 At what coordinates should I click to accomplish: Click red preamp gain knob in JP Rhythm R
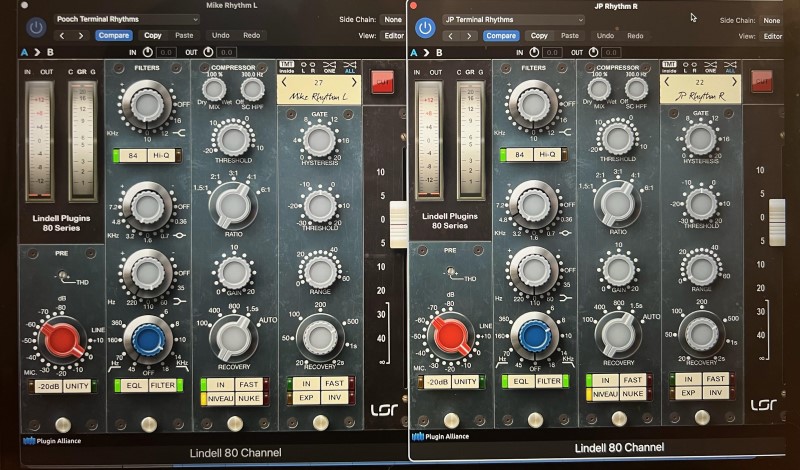[x=451, y=335]
